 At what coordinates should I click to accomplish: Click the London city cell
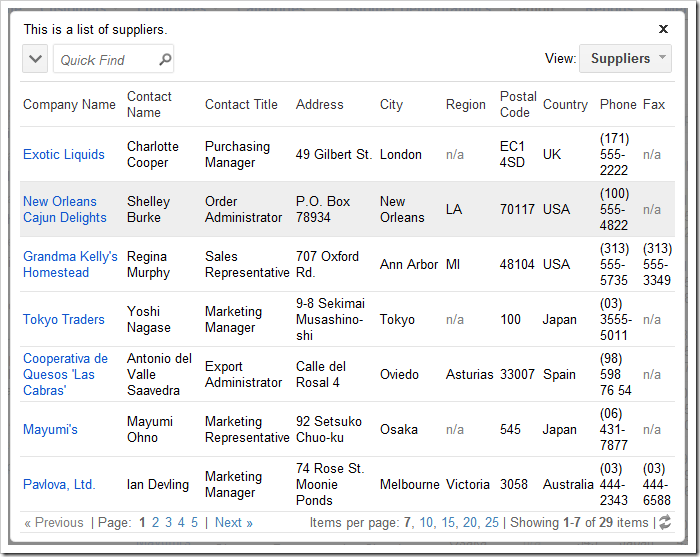pos(400,154)
